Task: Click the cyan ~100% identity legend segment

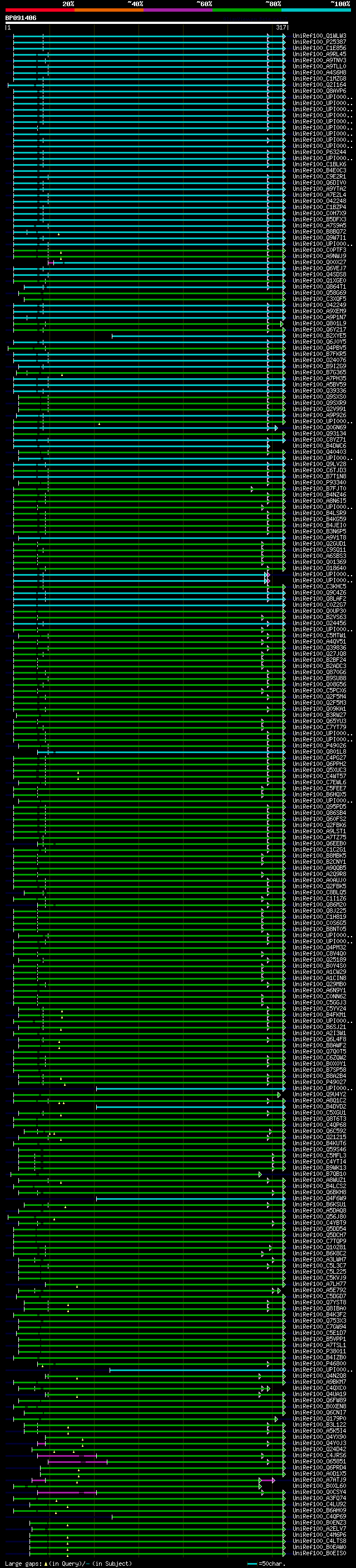Action: point(316,10)
